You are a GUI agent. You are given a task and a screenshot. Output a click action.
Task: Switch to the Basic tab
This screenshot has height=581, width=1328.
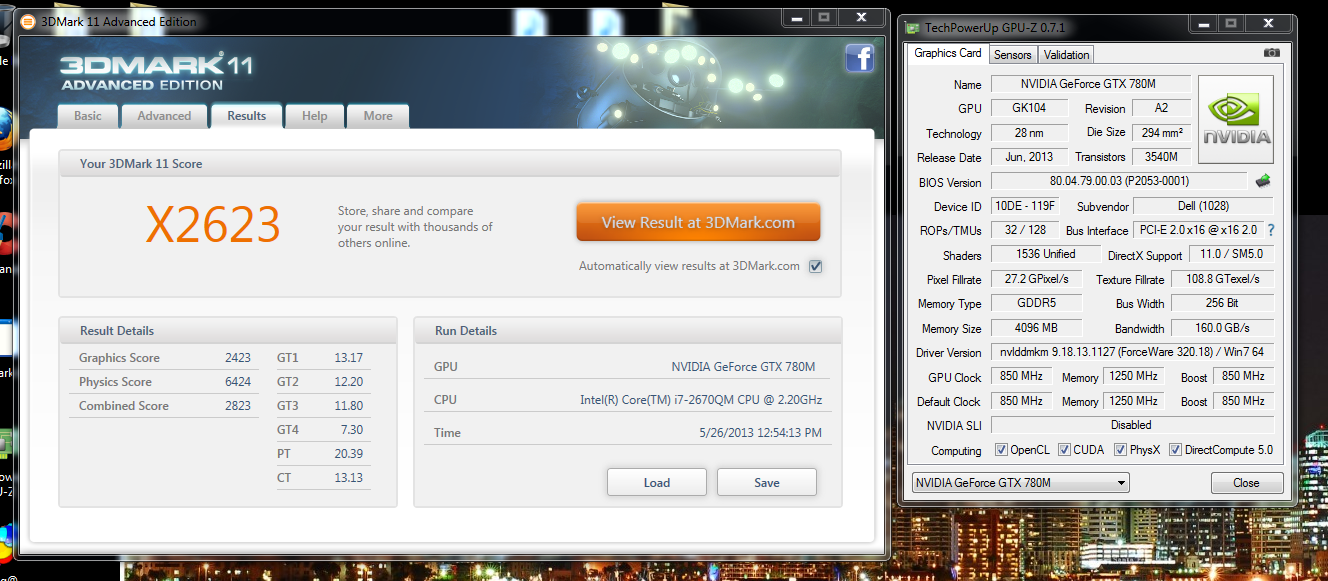point(88,116)
